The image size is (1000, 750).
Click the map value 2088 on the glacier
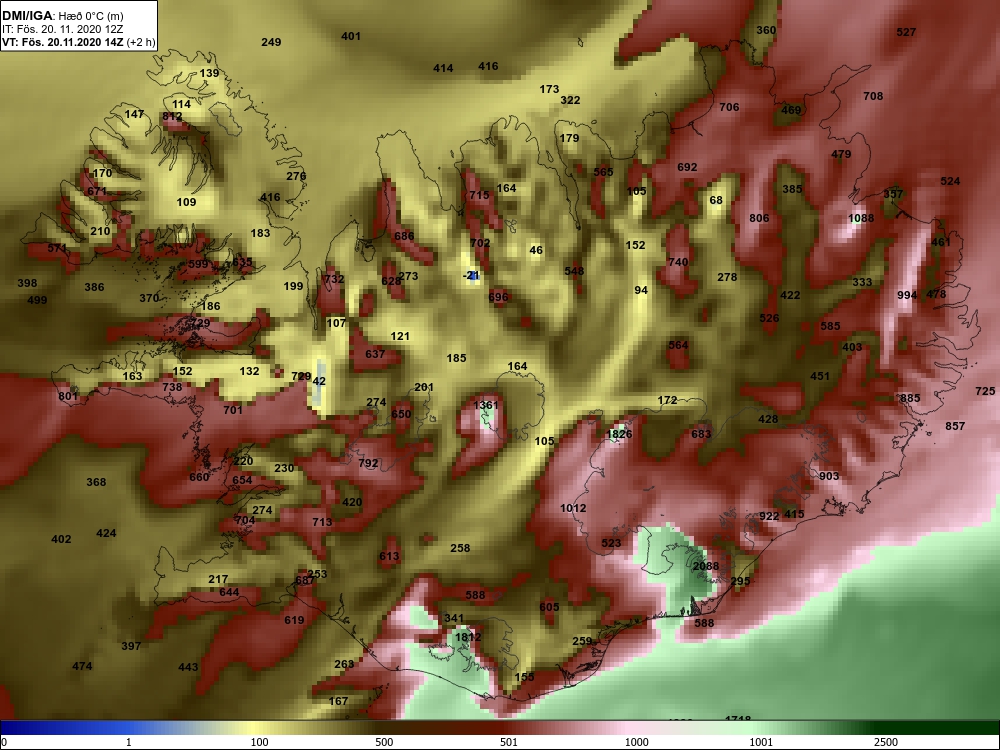point(705,566)
